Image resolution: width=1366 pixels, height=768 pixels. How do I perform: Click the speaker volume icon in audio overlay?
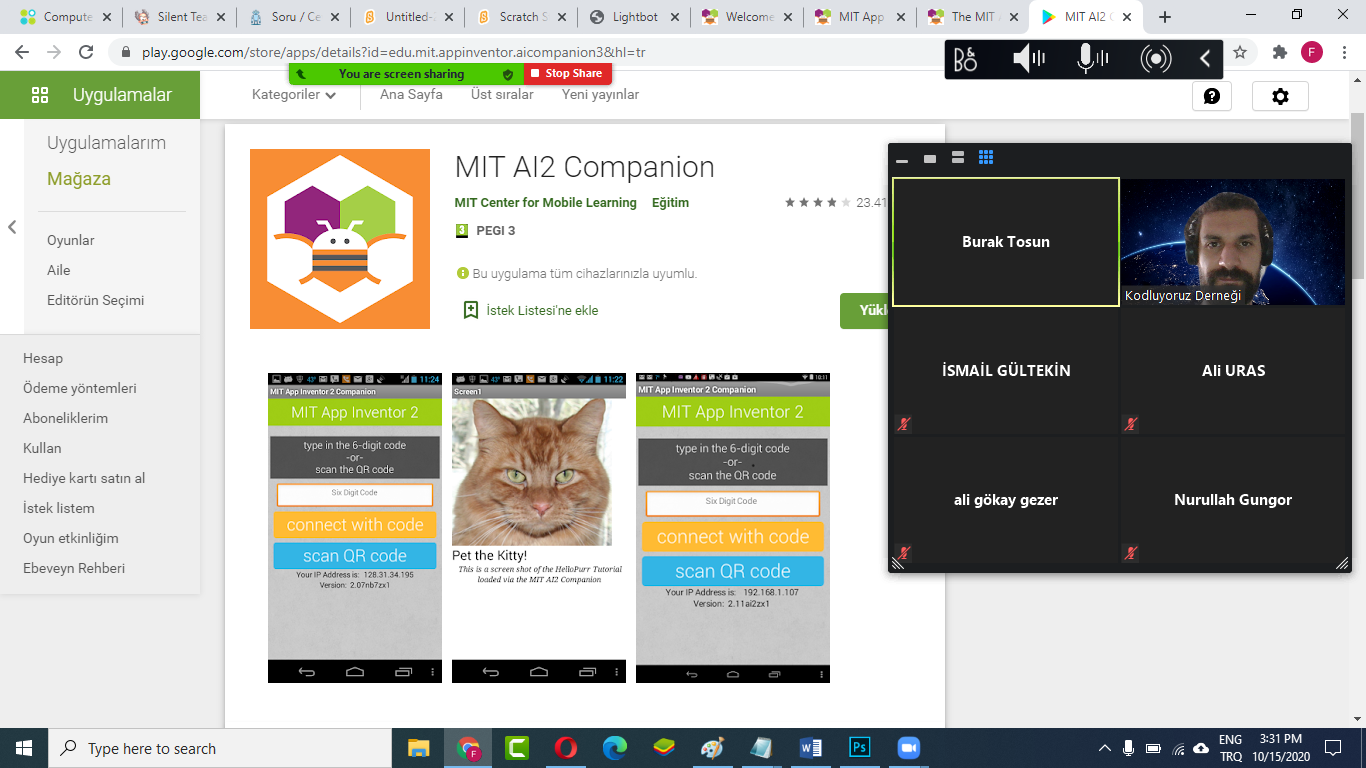1028,59
